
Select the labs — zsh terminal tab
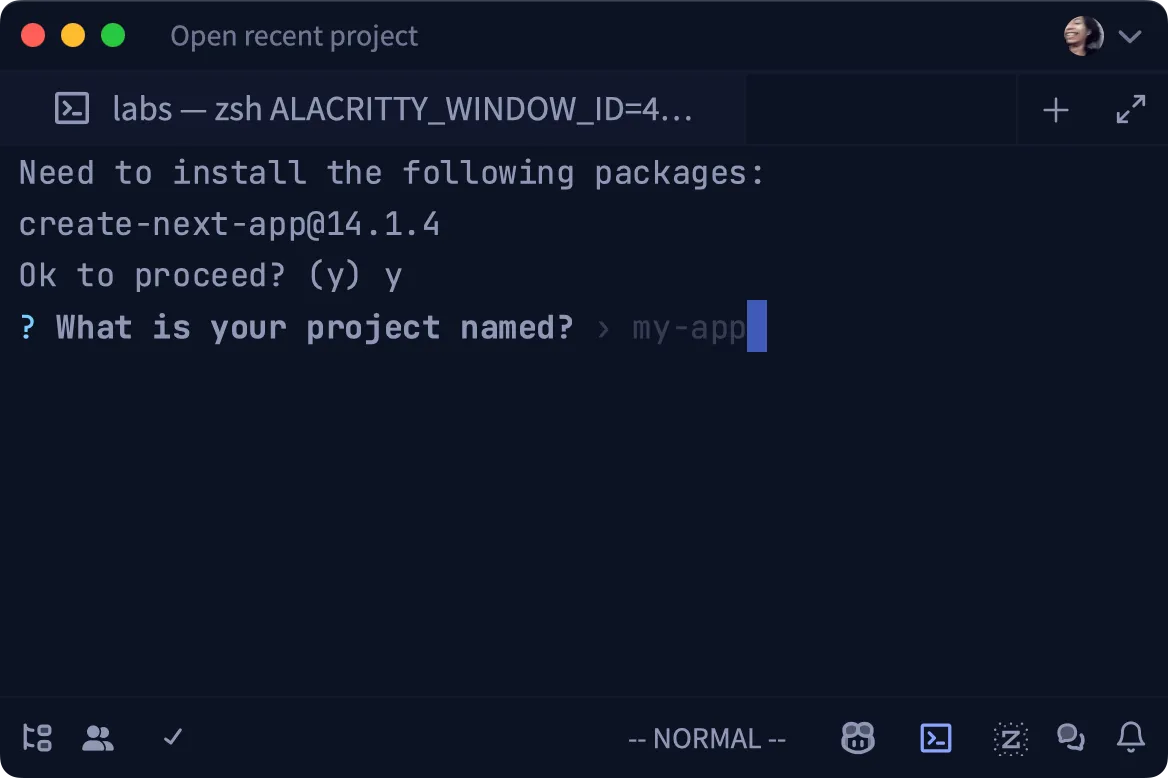375,109
